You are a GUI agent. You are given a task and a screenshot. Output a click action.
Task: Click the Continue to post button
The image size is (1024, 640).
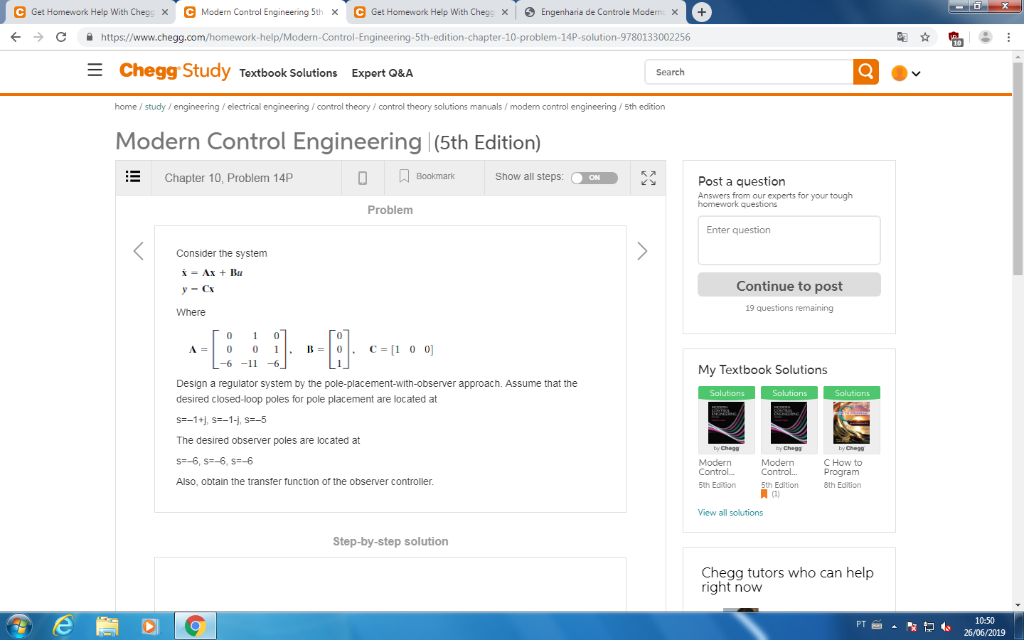[x=788, y=284]
